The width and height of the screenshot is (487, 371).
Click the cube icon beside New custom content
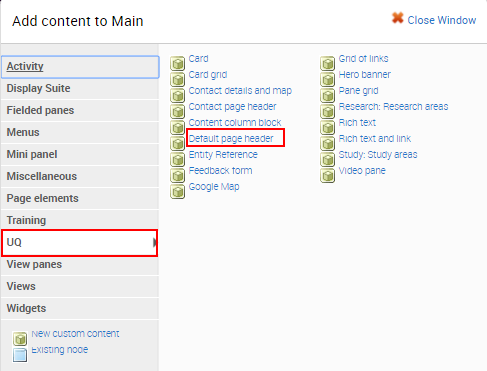point(20,339)
